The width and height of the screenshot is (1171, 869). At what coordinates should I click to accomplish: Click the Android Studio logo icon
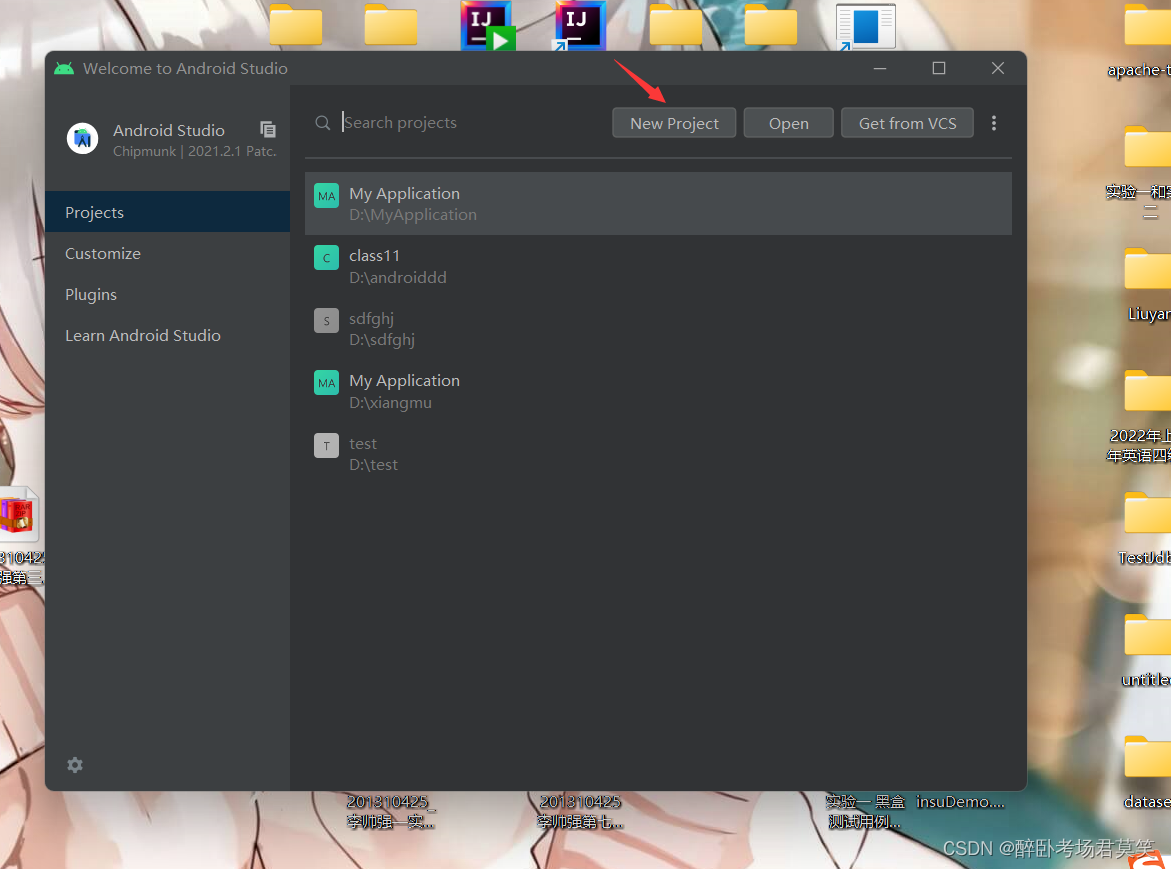(x=82, y=138)
